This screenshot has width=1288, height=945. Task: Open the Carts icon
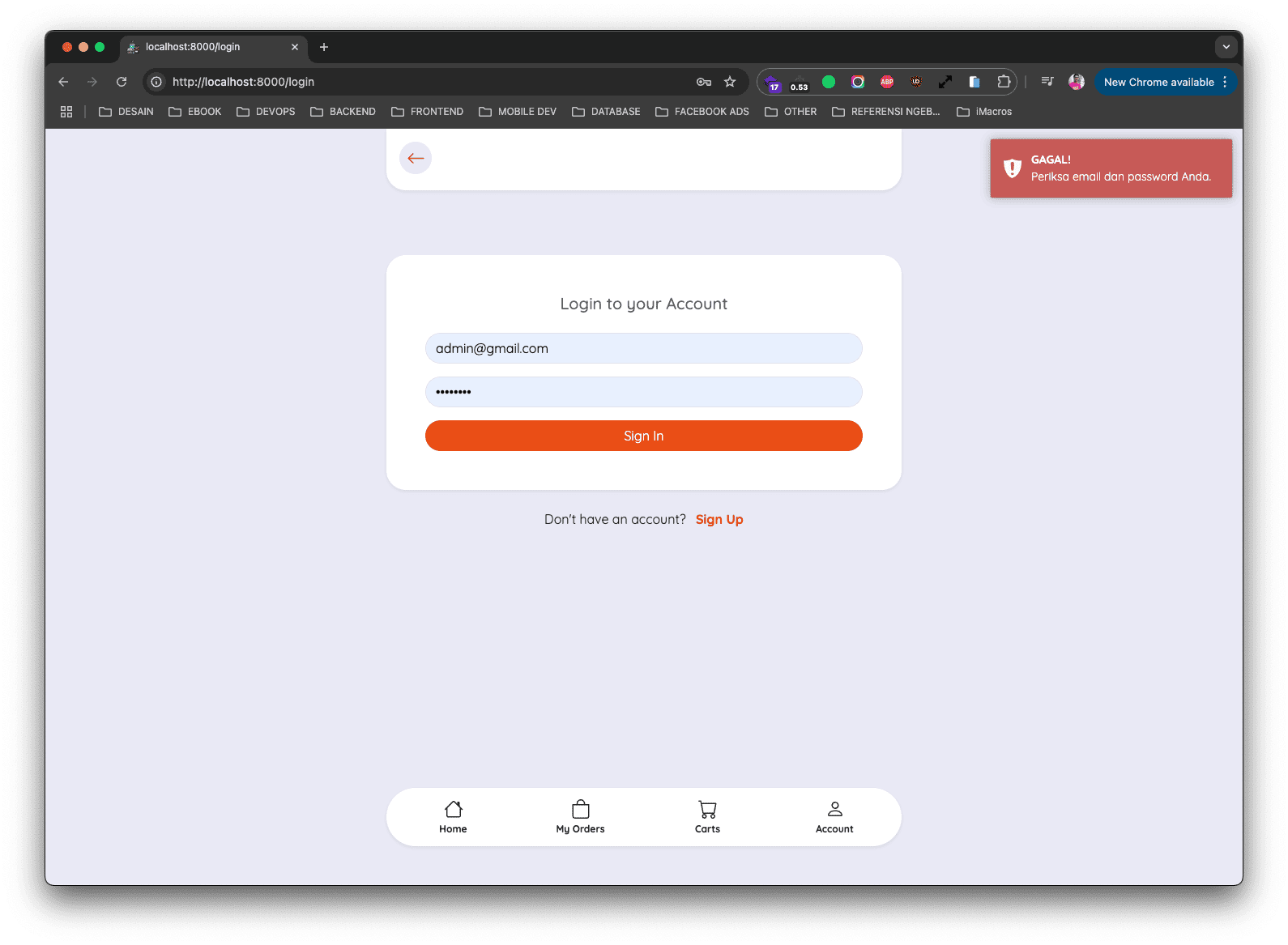pyautogui.click(x=707, y=810)
